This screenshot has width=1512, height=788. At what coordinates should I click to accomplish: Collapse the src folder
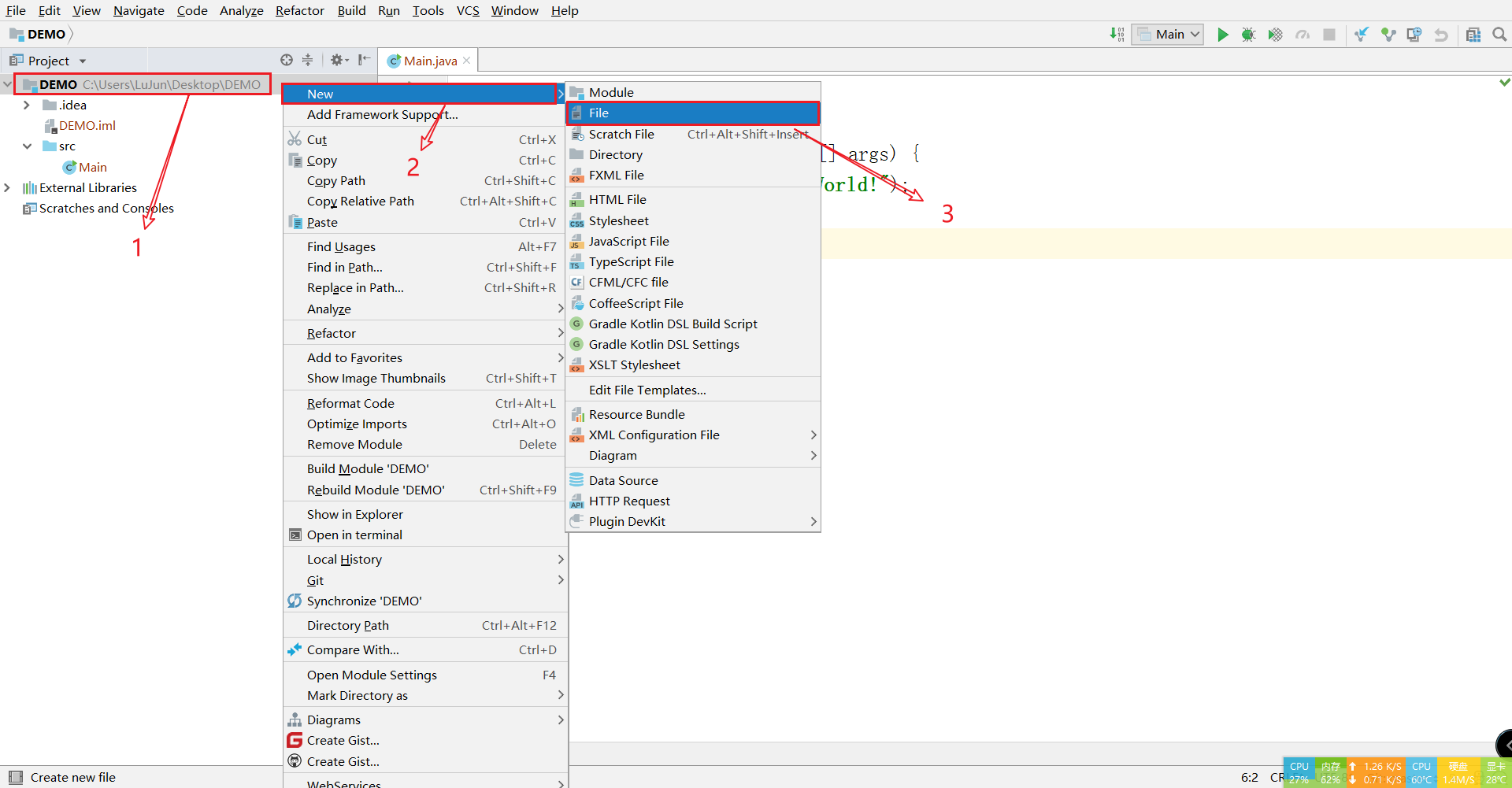click(x=27, y=146)
